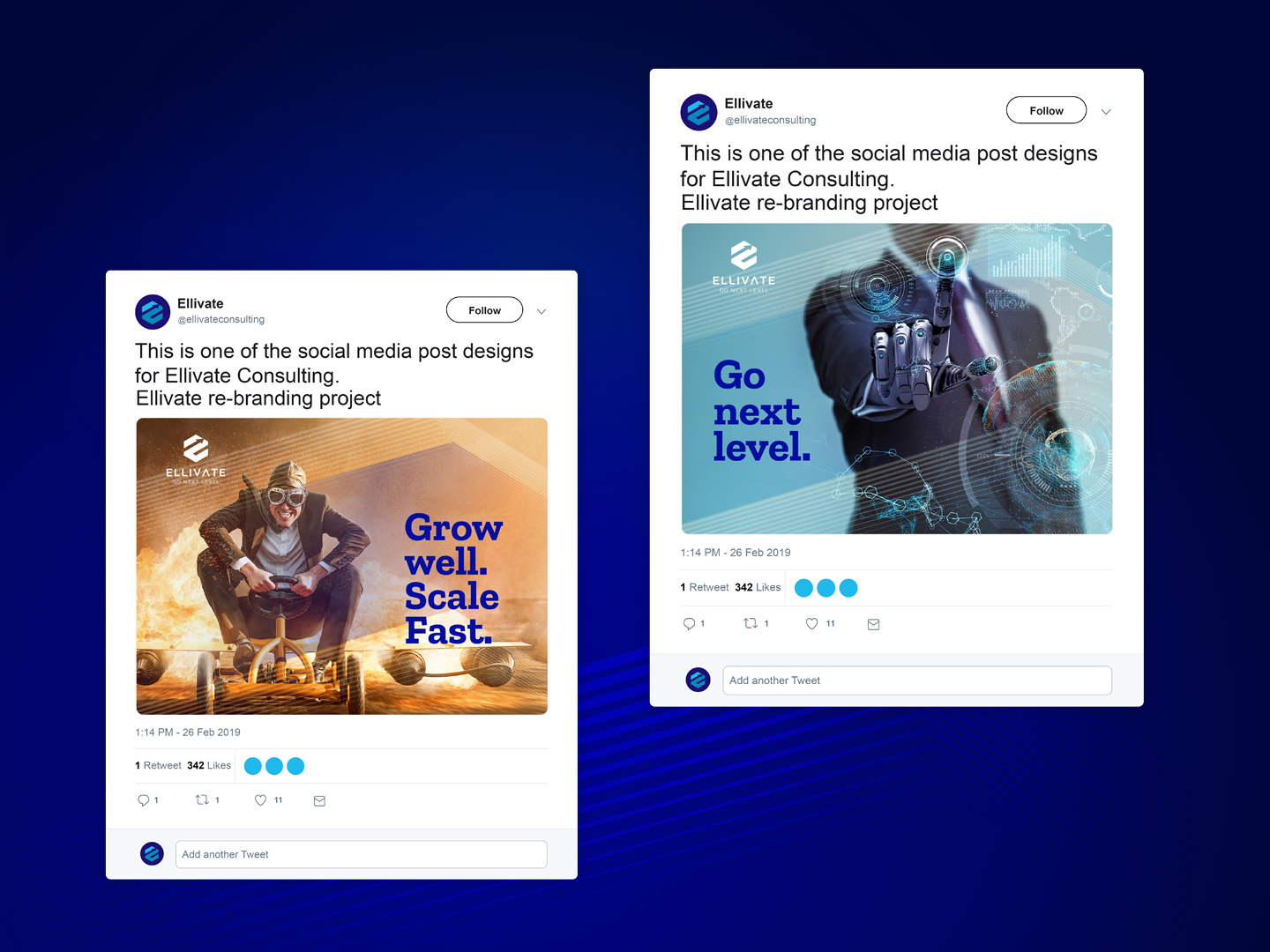This screenshot has width=1270, height=952.
Task: Click the reply icon on the left tweet
Action: point(144,800)
